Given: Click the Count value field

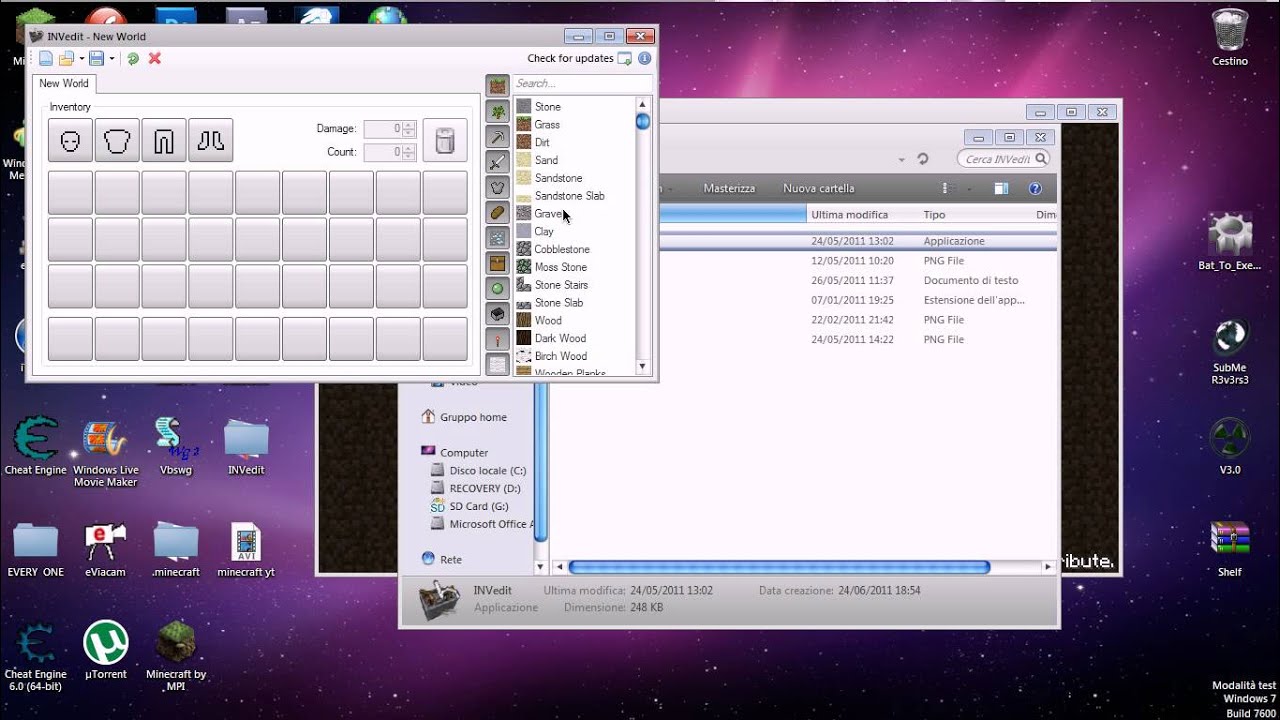Looking at the screenshot, I should pos(383,152).
